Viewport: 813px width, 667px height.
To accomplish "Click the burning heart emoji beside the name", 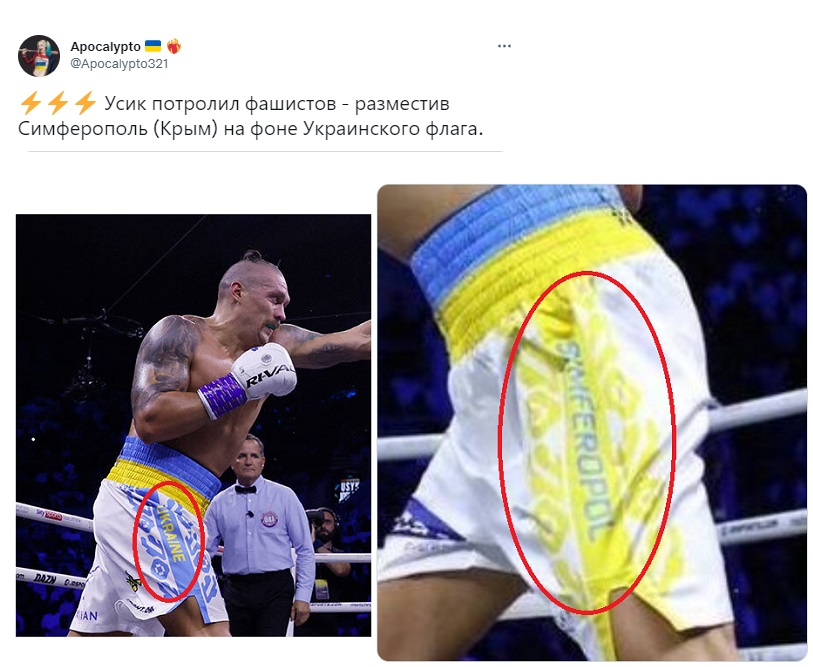I will click(x=174, y=46).
